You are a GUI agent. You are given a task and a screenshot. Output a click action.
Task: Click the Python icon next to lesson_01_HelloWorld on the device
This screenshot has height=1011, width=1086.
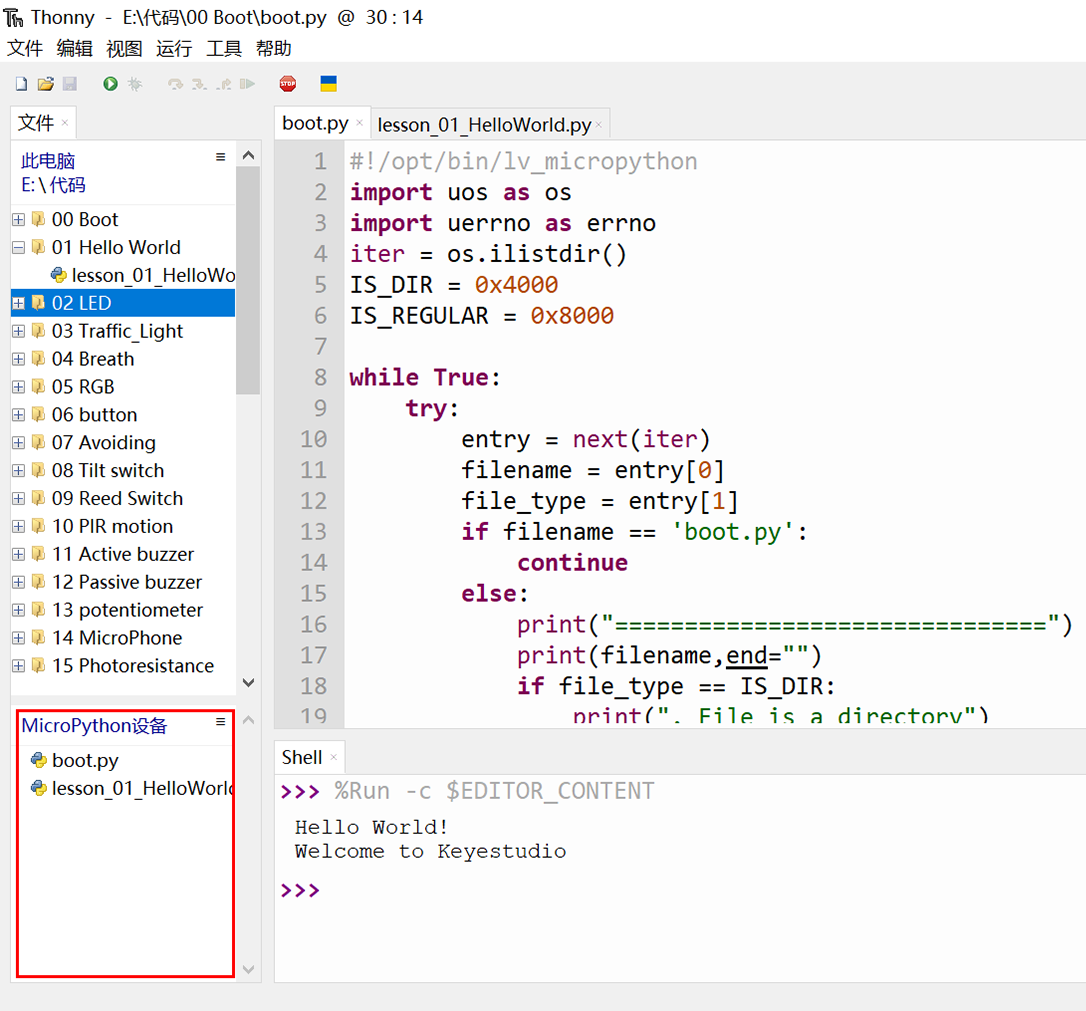point(39,788)
